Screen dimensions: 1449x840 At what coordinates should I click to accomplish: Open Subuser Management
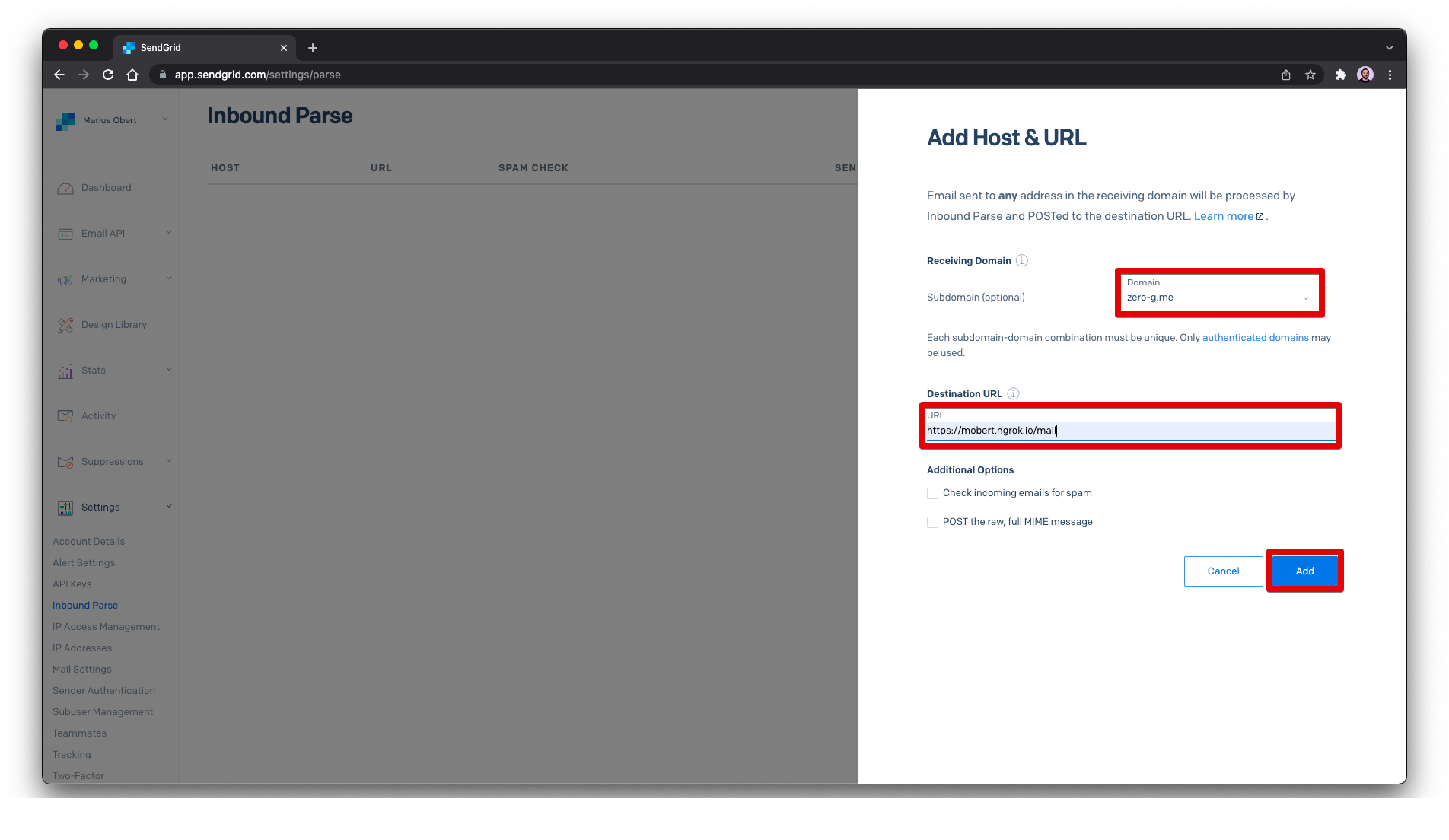tap(103, 712)
